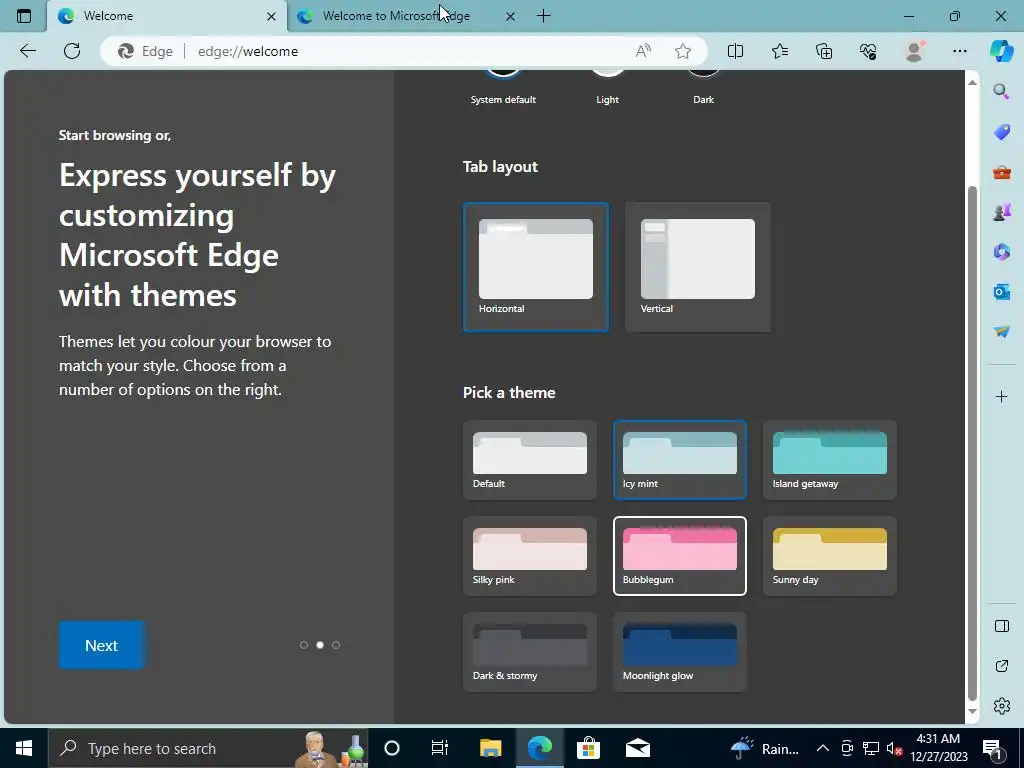Image resolution: width=1024 pixels, height=768 pixels.
Task: Choose Vertical tab layout
Action: pos(697,266)
